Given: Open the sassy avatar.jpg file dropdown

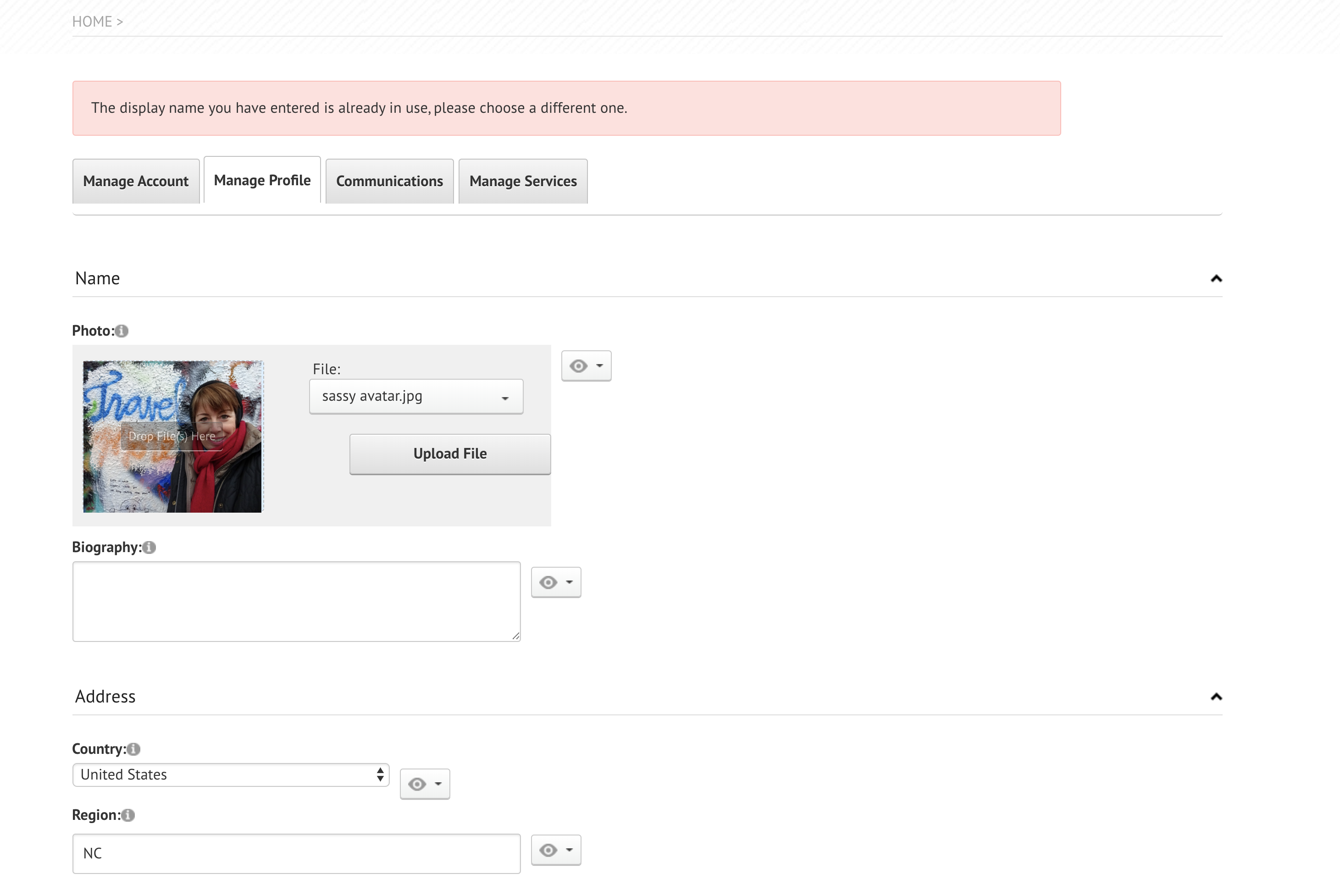Looking at the screenshot, I should point(416,397).
